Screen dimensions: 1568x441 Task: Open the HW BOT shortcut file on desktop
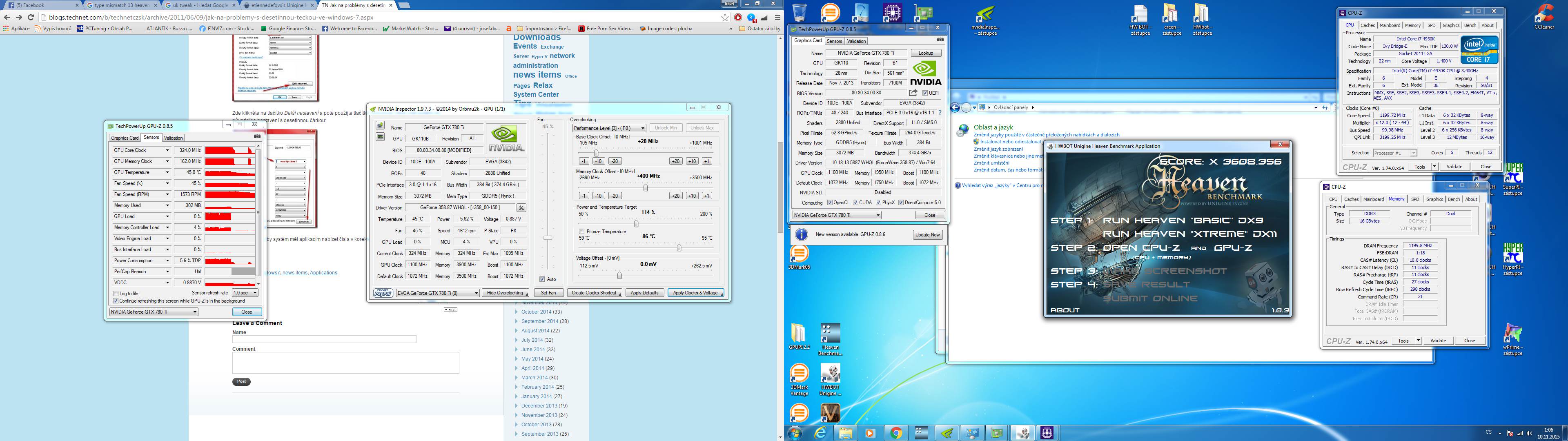(x=1140, y=20)
